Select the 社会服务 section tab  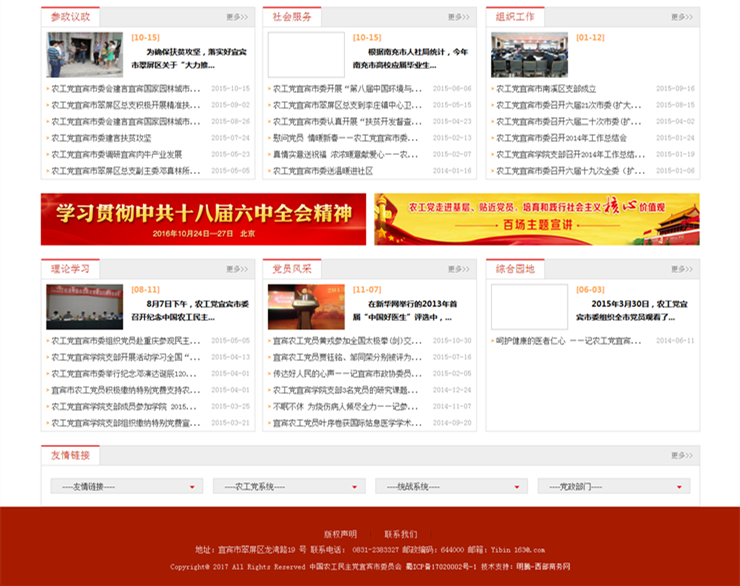292,17
